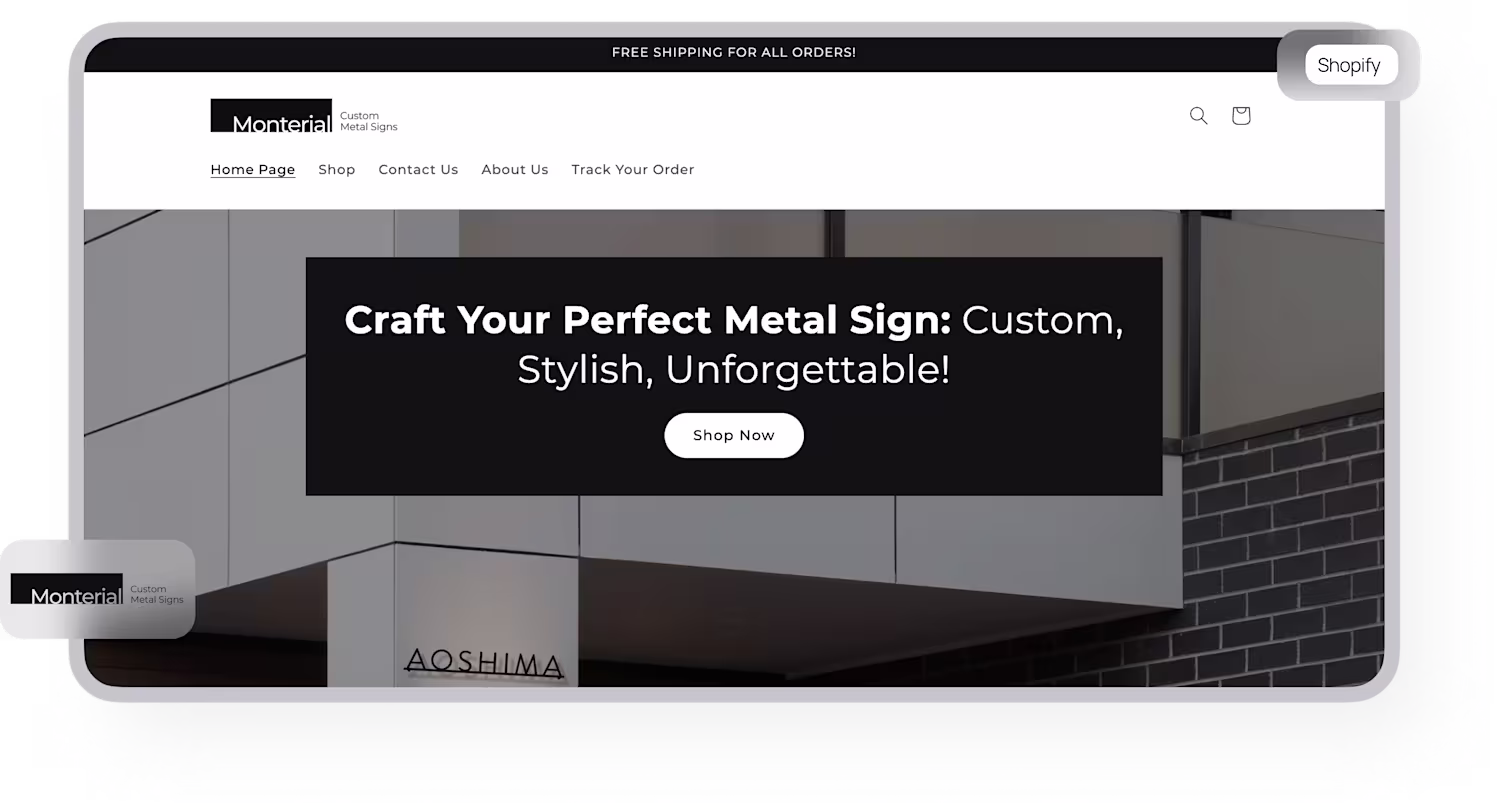Click the brick wall in the hero image
Image resolution: width=1500 pixels, height=812 pixels.
click(x=1280, y=550)
